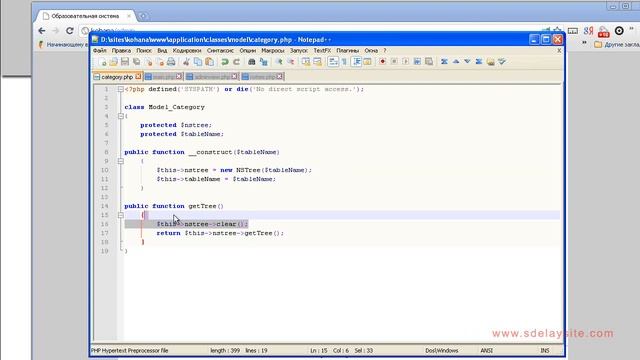This screenshot has height=360, width=640.
Task: Click the Copy toolbar icon
Action: tap(198, 62)
